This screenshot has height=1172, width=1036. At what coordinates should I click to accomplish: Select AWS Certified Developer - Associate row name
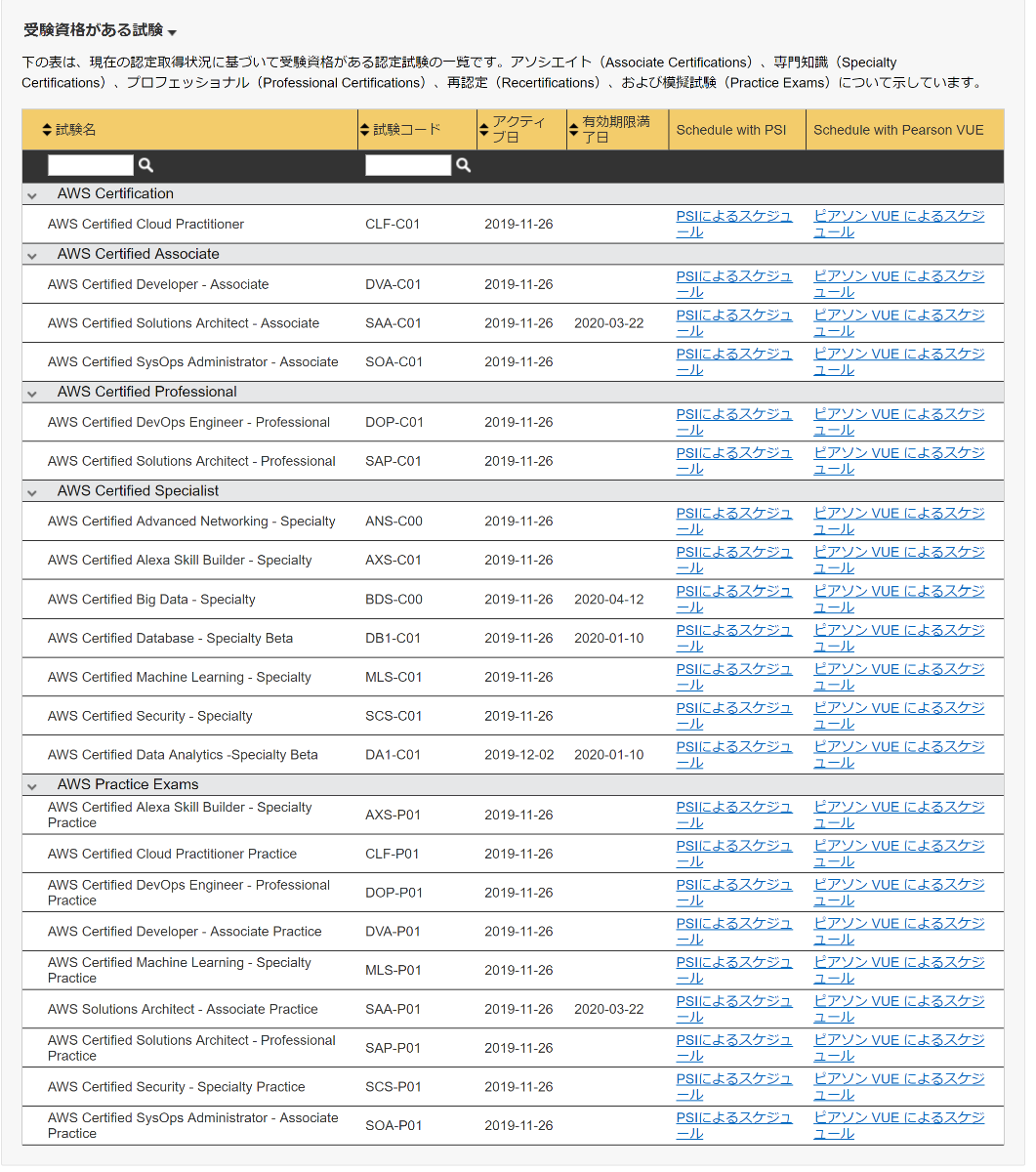click(158, 284)
